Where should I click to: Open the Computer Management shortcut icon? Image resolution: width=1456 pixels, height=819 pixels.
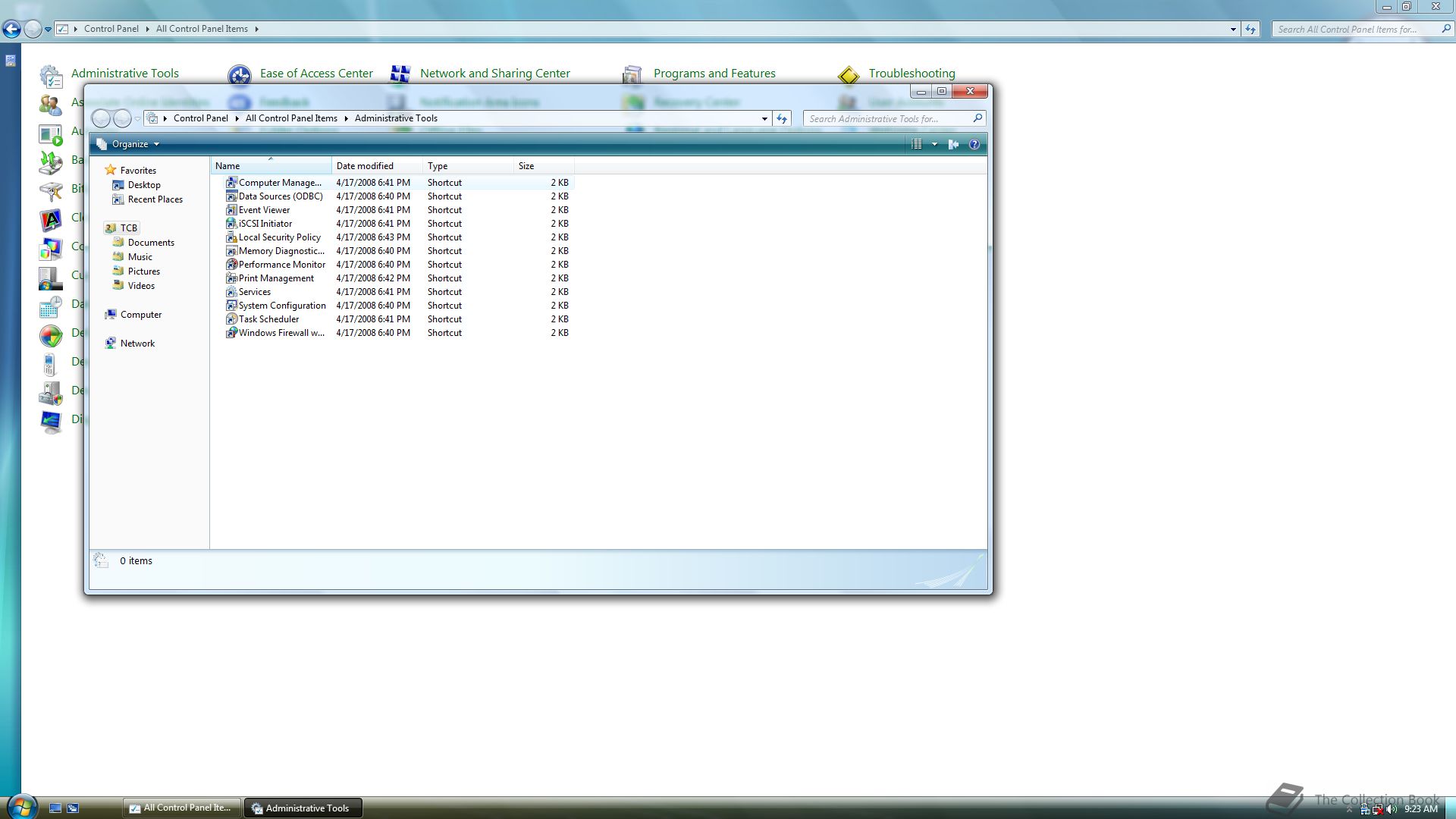coord(231,183)
